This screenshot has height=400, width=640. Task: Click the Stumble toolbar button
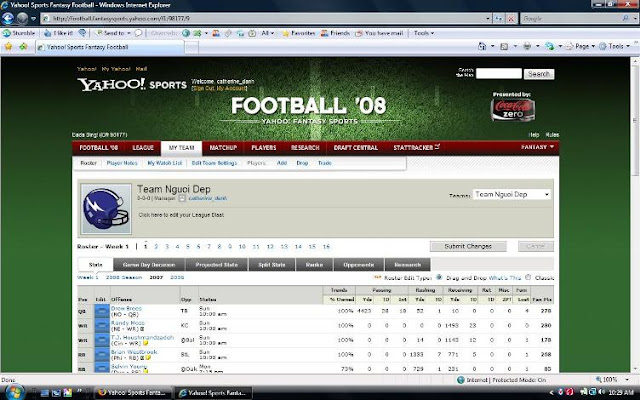coord(19,33)
